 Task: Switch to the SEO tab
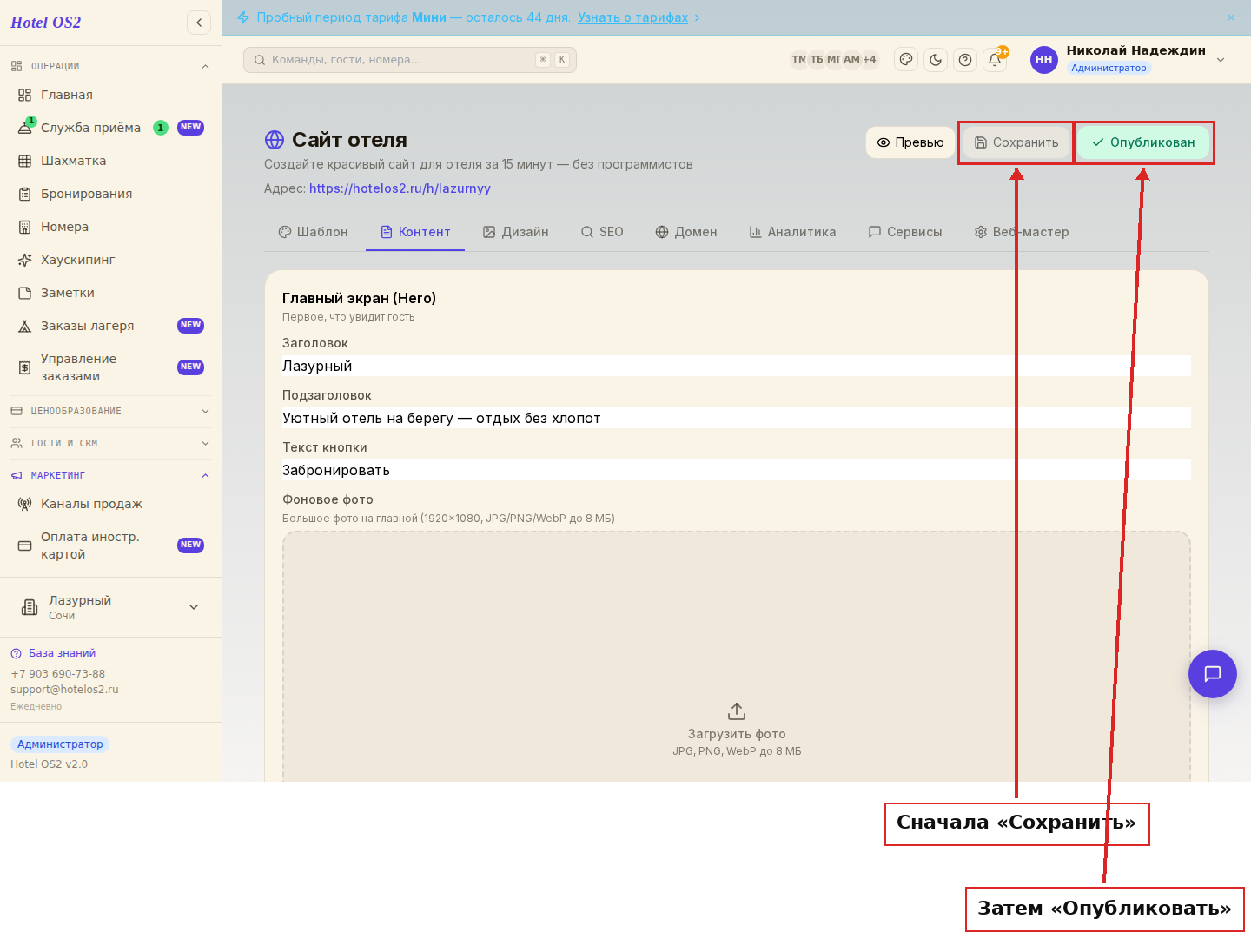pos(602,232)
